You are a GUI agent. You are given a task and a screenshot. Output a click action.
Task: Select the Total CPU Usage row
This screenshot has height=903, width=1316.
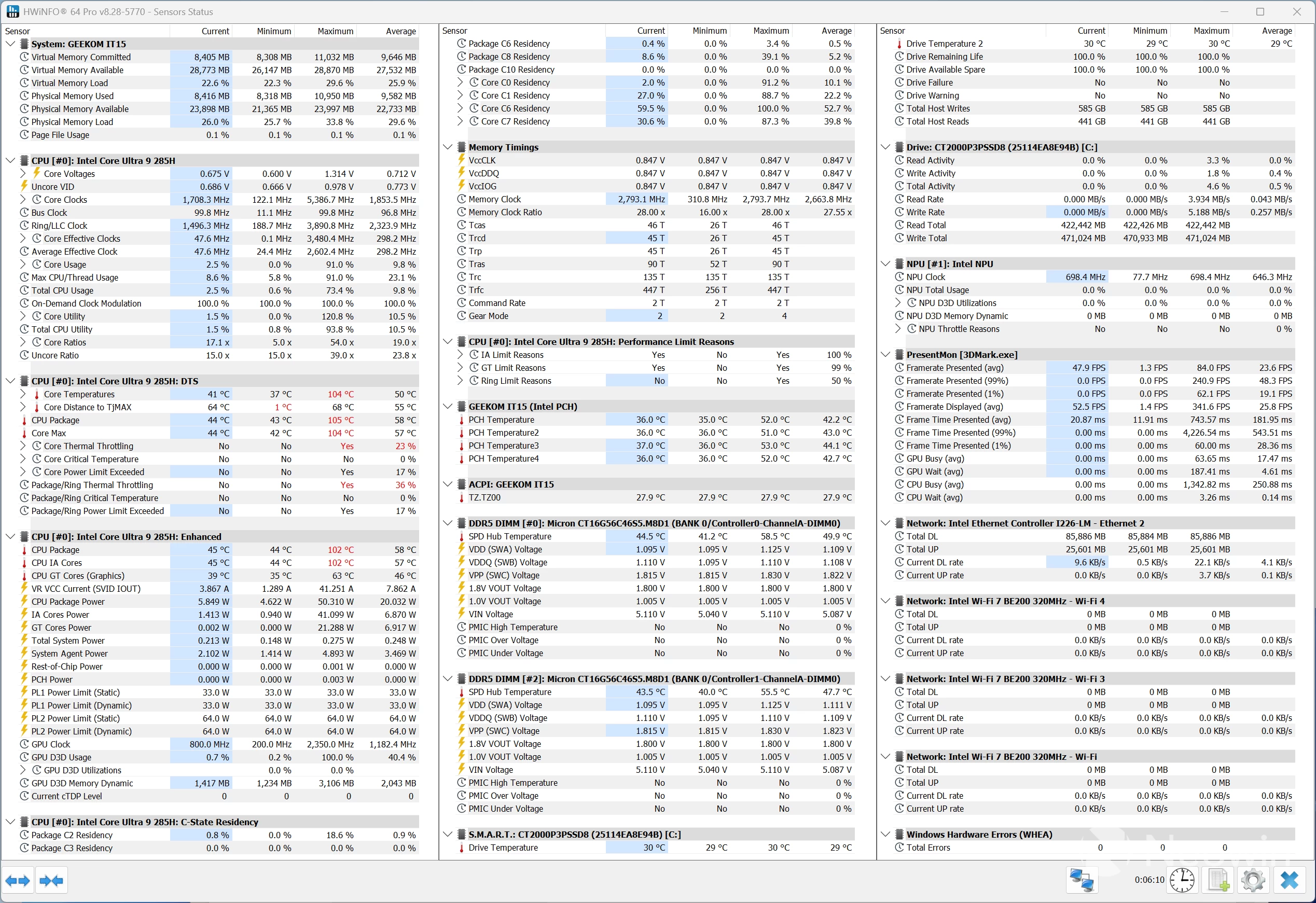pos(219,290)
